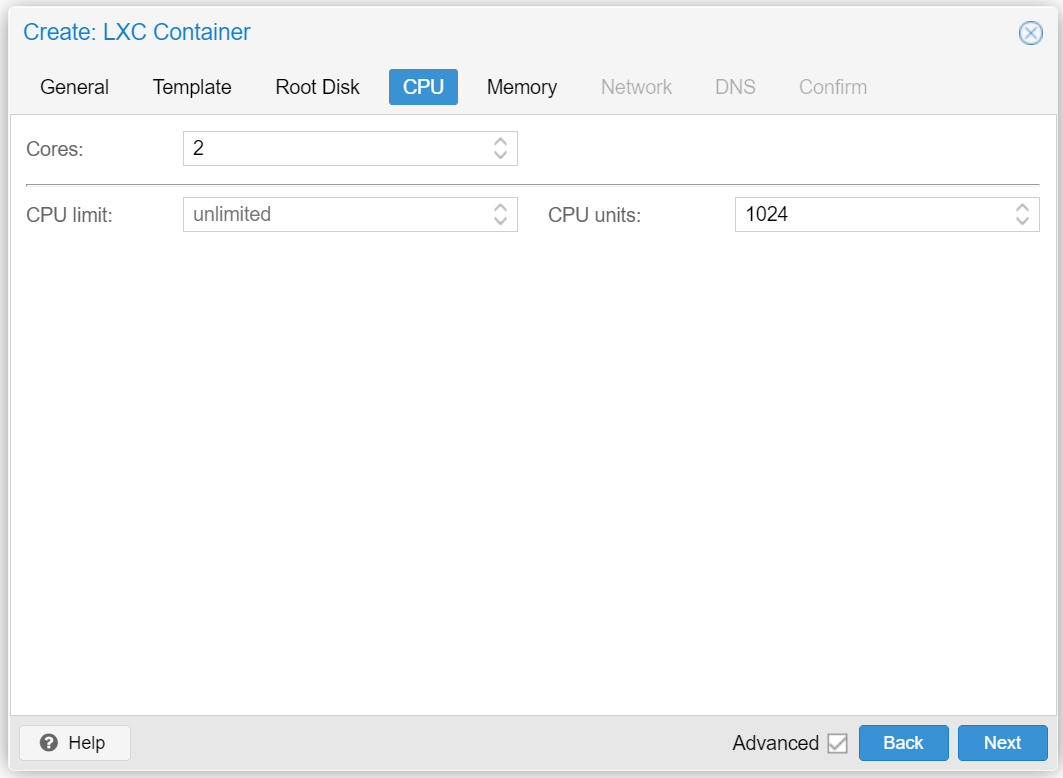This screenshot has width=1063, height=778.
Task: Close the Create LXC Container dialog
Action: tap(1030, 33)
